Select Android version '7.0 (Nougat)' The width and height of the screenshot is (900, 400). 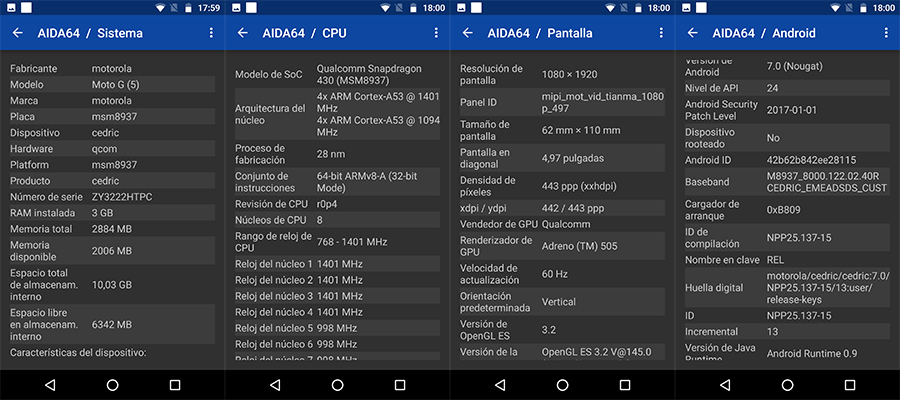794,66
